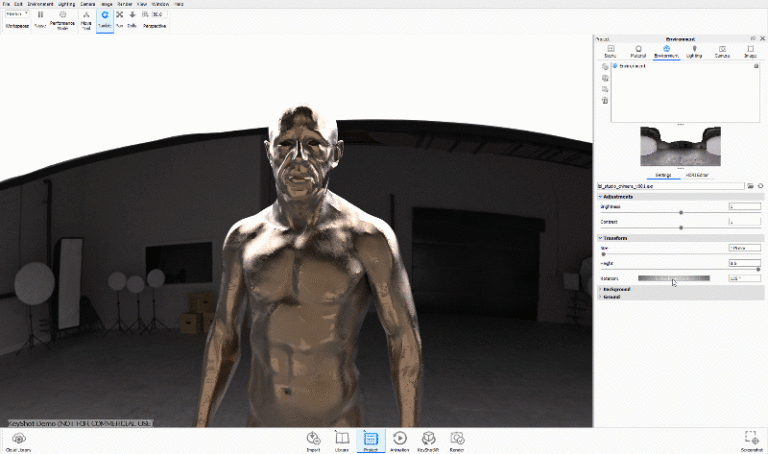Open the Window menu
This screenshot has width=768, height=454.
click(x=160, y=4)
